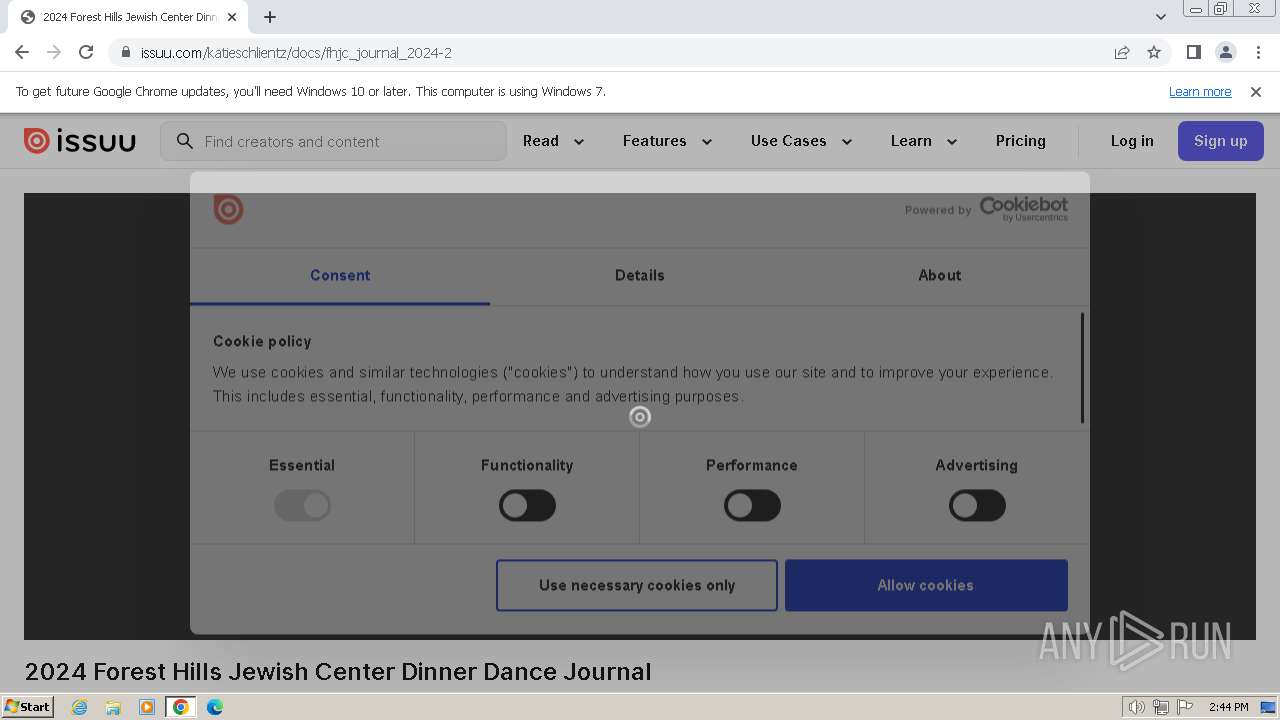Share this page icon in address bar

coord(1122,52)
